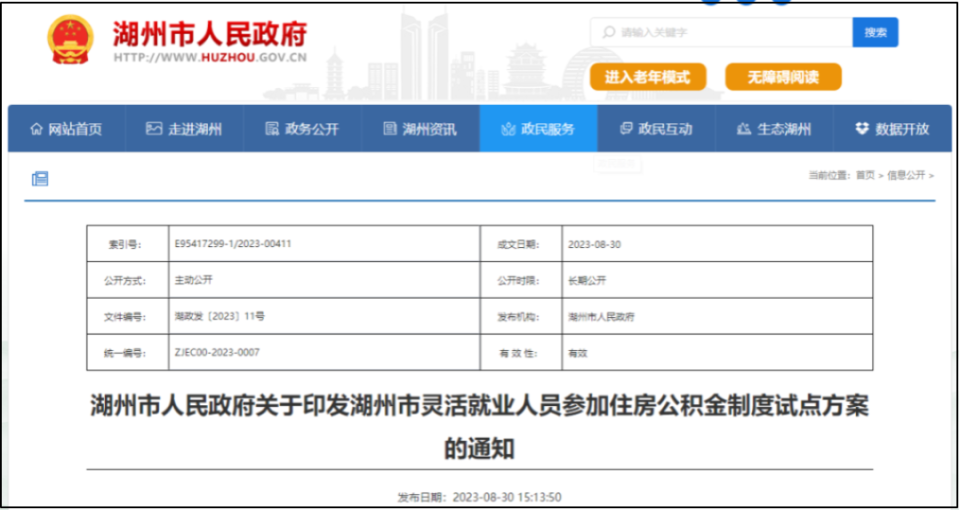
Task: Open the 生态湖州 nav tab
Action: pyautogui.click(x=774, y=129)
